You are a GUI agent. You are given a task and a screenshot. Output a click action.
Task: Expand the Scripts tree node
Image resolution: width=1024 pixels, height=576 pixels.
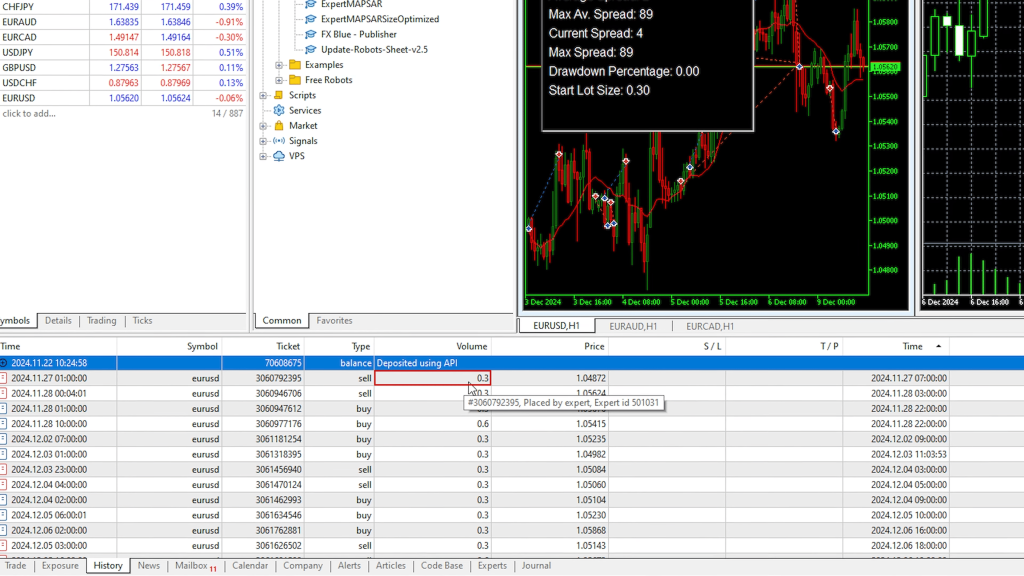[264, 95]
